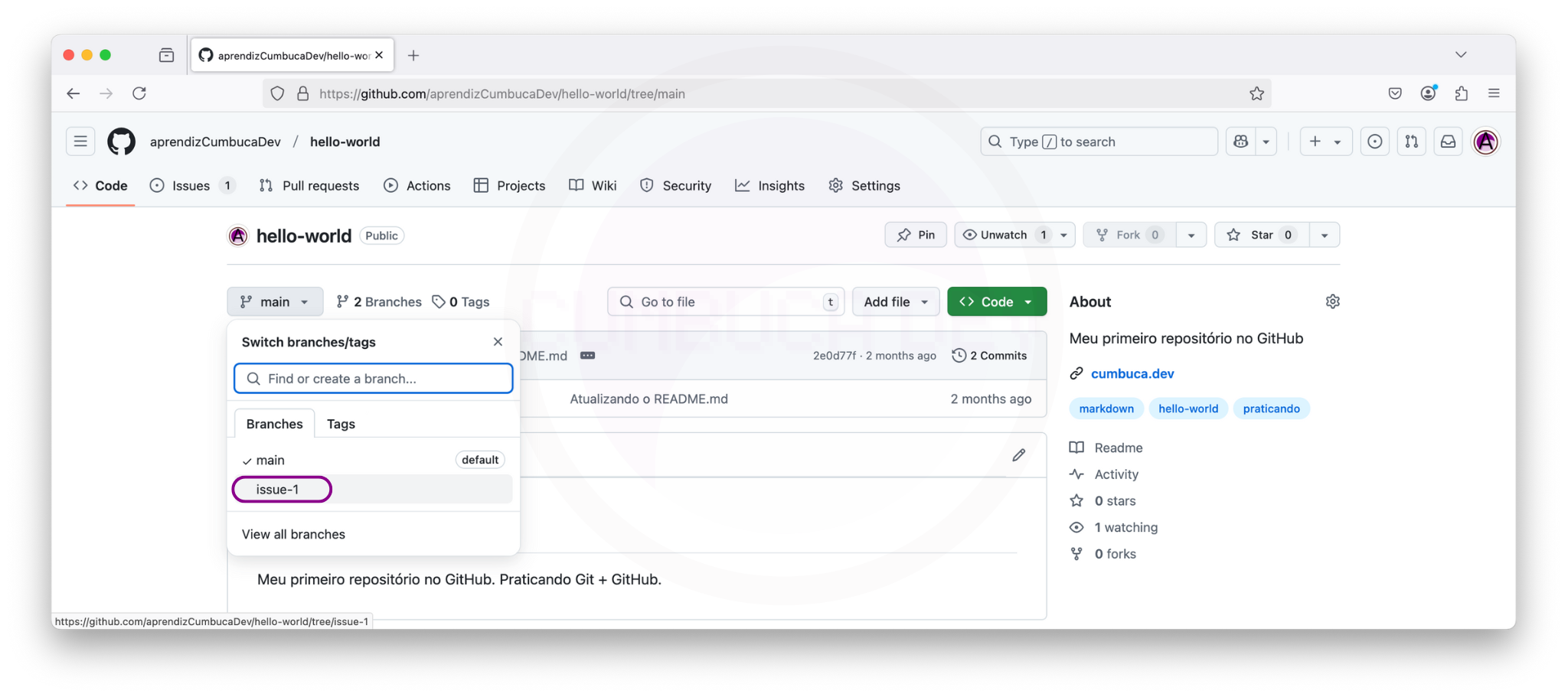Click the Find or create a branch field
Image resolution: width=1568 pixels, height=697 pixels.
[374, 379]
